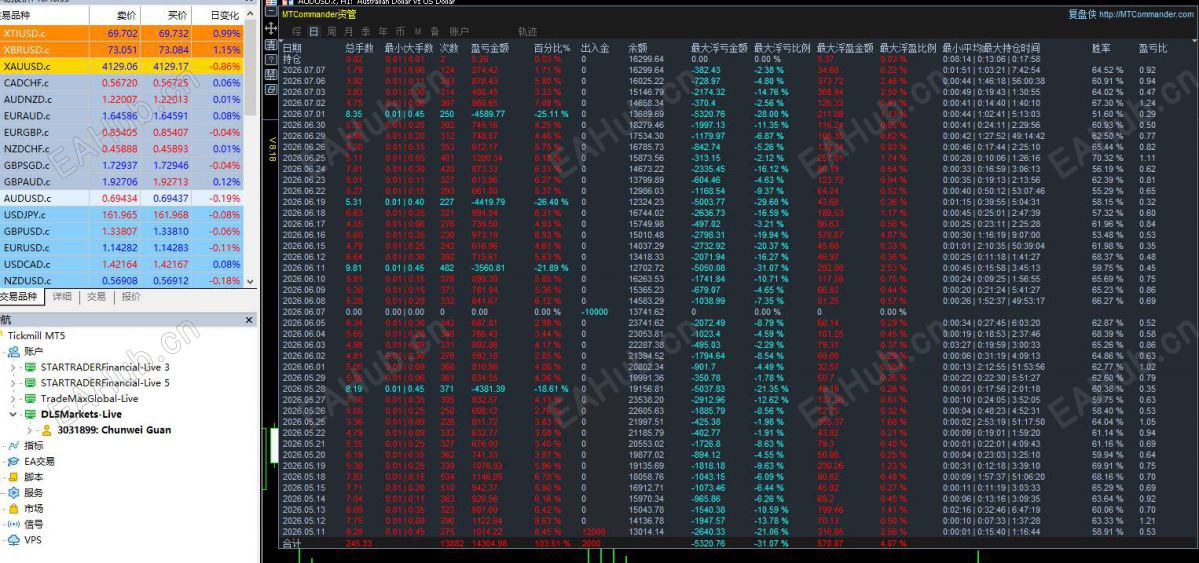The height and width of the screenshot is (563, 1199).
Task: Click the 脚本 scripts icon
Action: tap(14, 477)
